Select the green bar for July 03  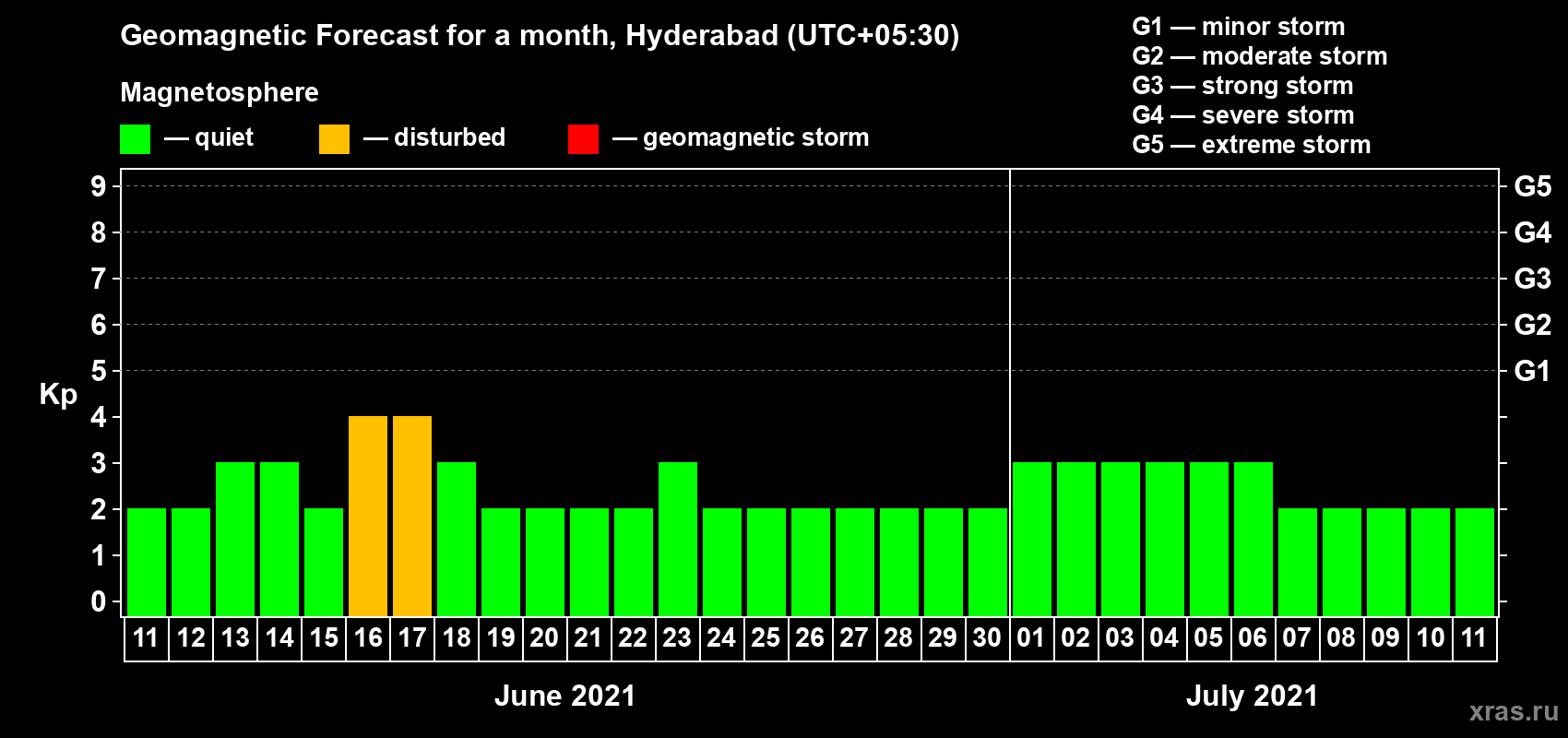point(1121,539)
